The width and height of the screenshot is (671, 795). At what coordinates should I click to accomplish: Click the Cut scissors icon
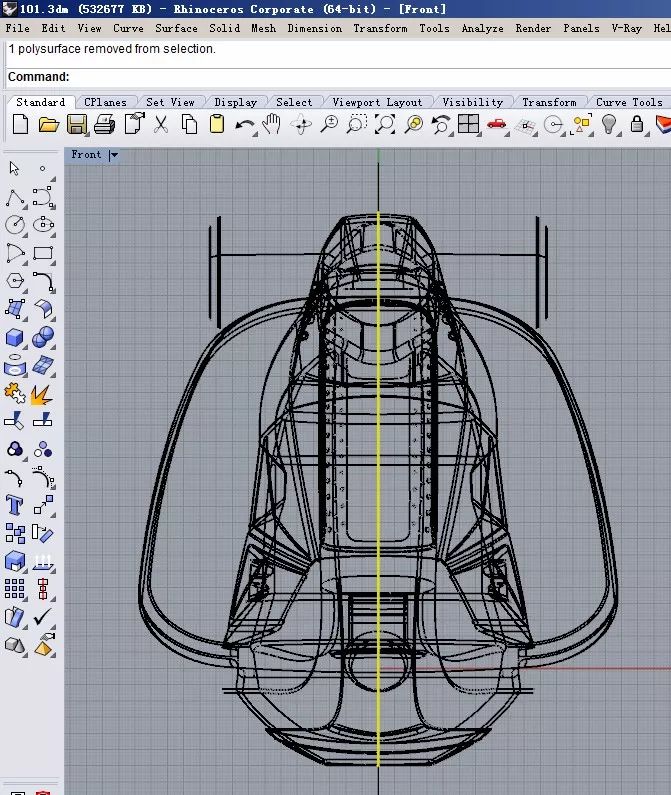(x=161, y=125)
